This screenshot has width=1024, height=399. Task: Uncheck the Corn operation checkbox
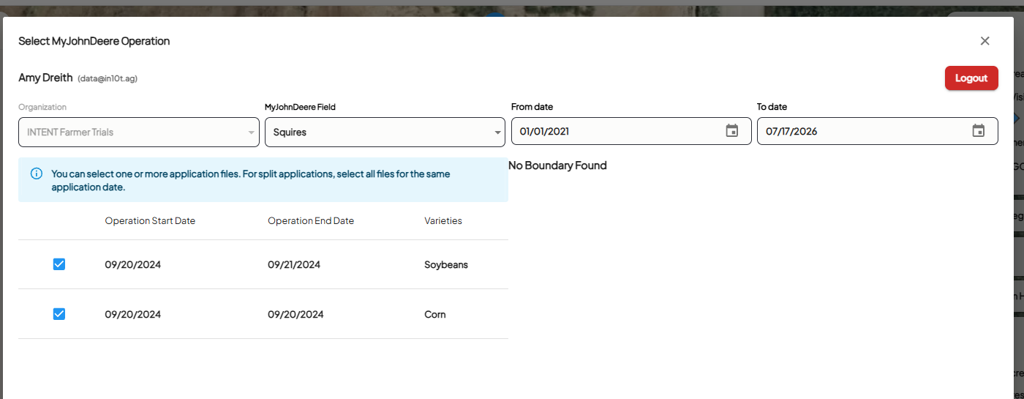point(59,314)
